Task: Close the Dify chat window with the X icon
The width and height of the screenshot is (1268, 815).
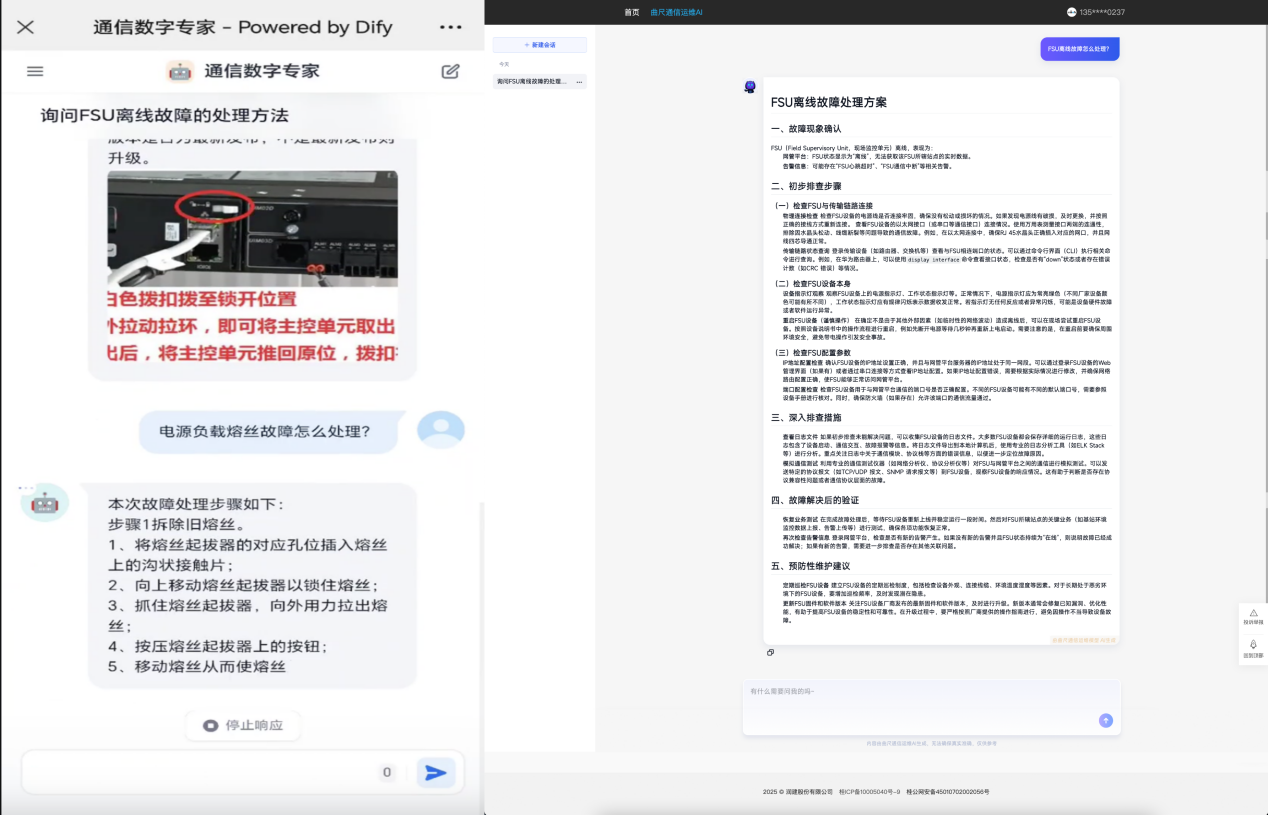Action: (x=26, y=27)
